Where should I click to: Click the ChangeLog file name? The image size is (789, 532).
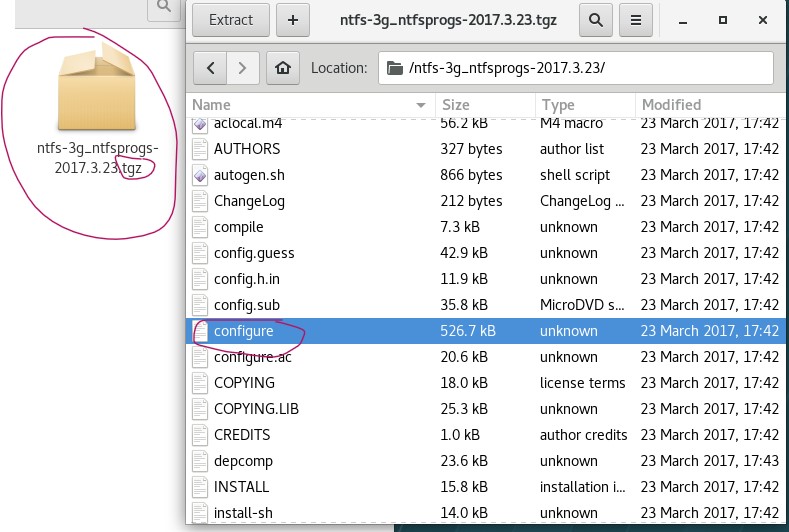[x=249, y=201]
